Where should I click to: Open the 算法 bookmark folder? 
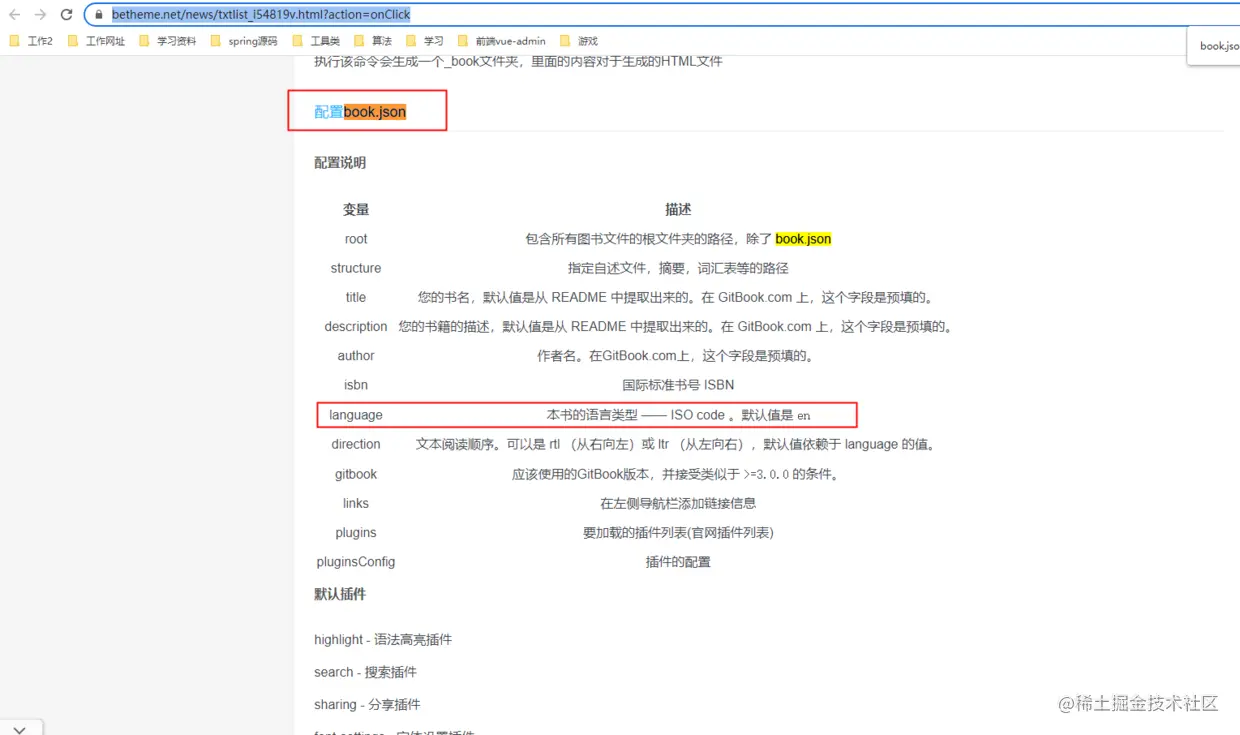tap(373, 41)
